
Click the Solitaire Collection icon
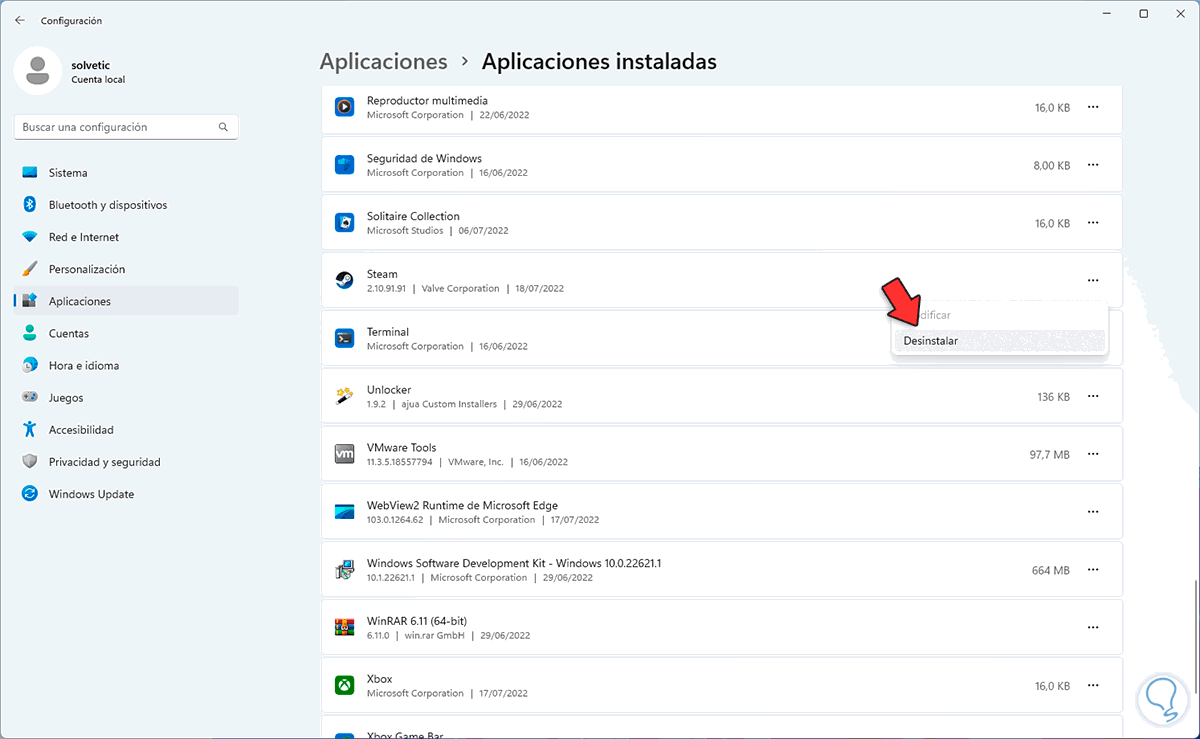[x=344, y=223]
